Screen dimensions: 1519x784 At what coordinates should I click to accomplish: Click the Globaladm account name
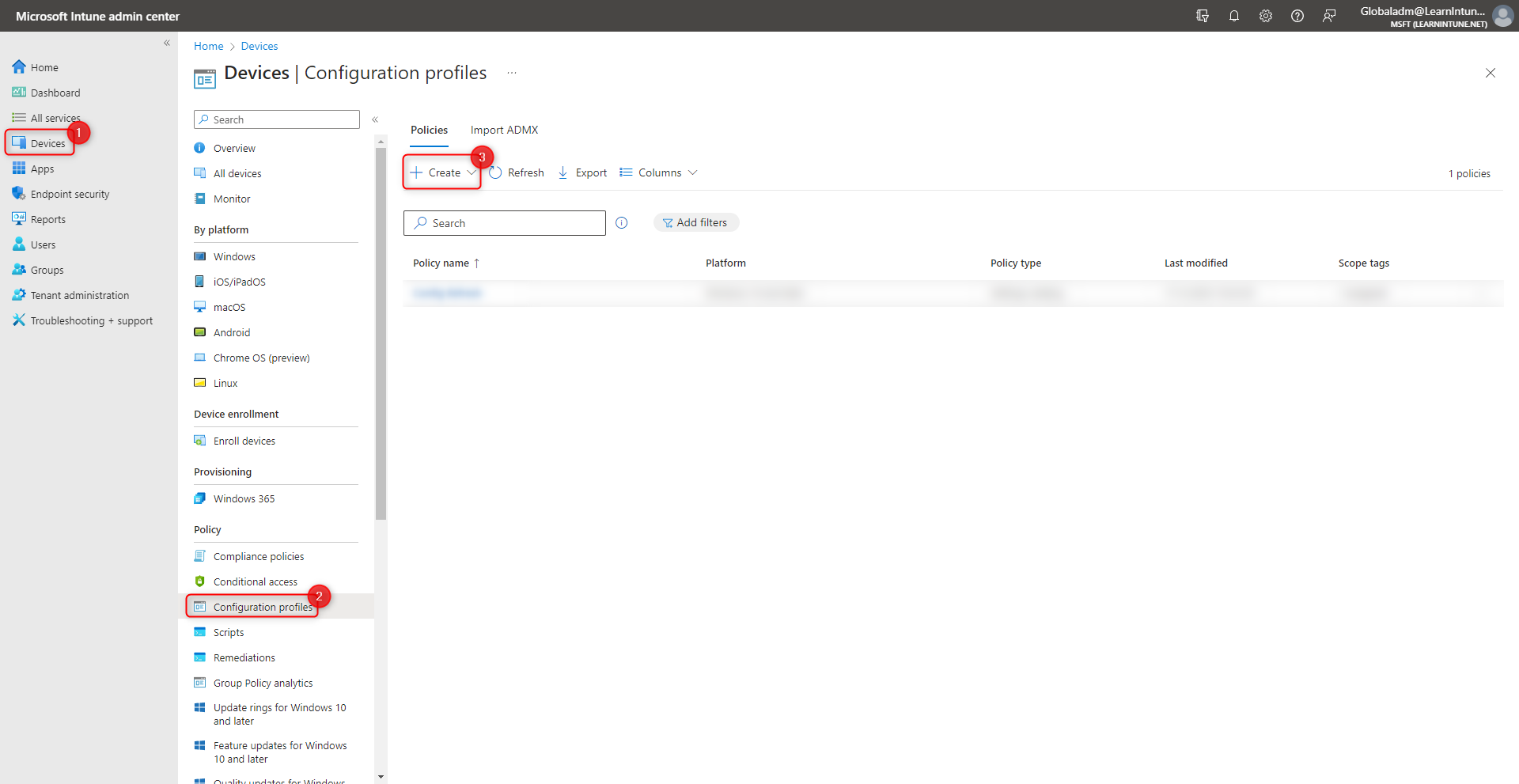click(x=1422, y=11)
